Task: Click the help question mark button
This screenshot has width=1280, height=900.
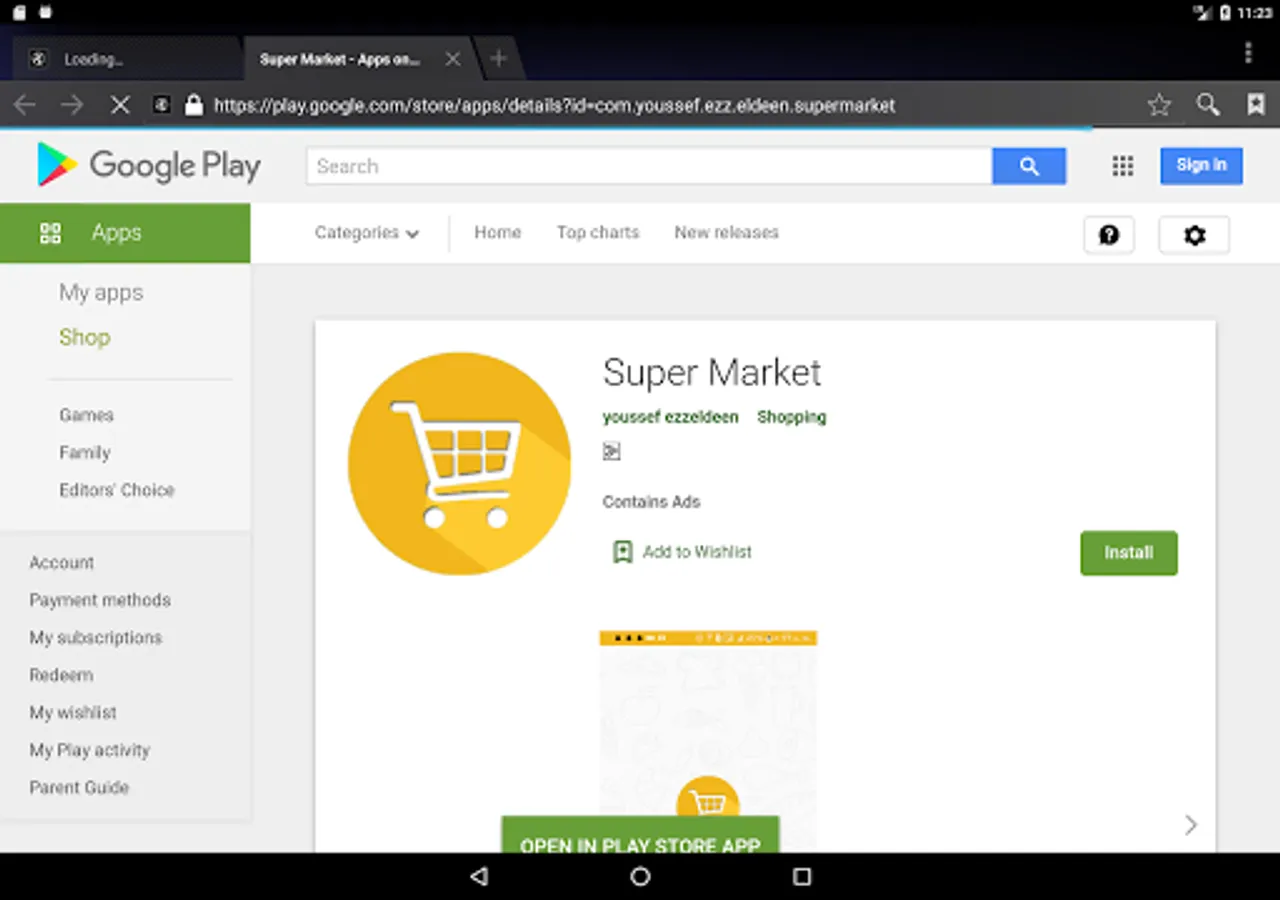Action: point(1109,235)
